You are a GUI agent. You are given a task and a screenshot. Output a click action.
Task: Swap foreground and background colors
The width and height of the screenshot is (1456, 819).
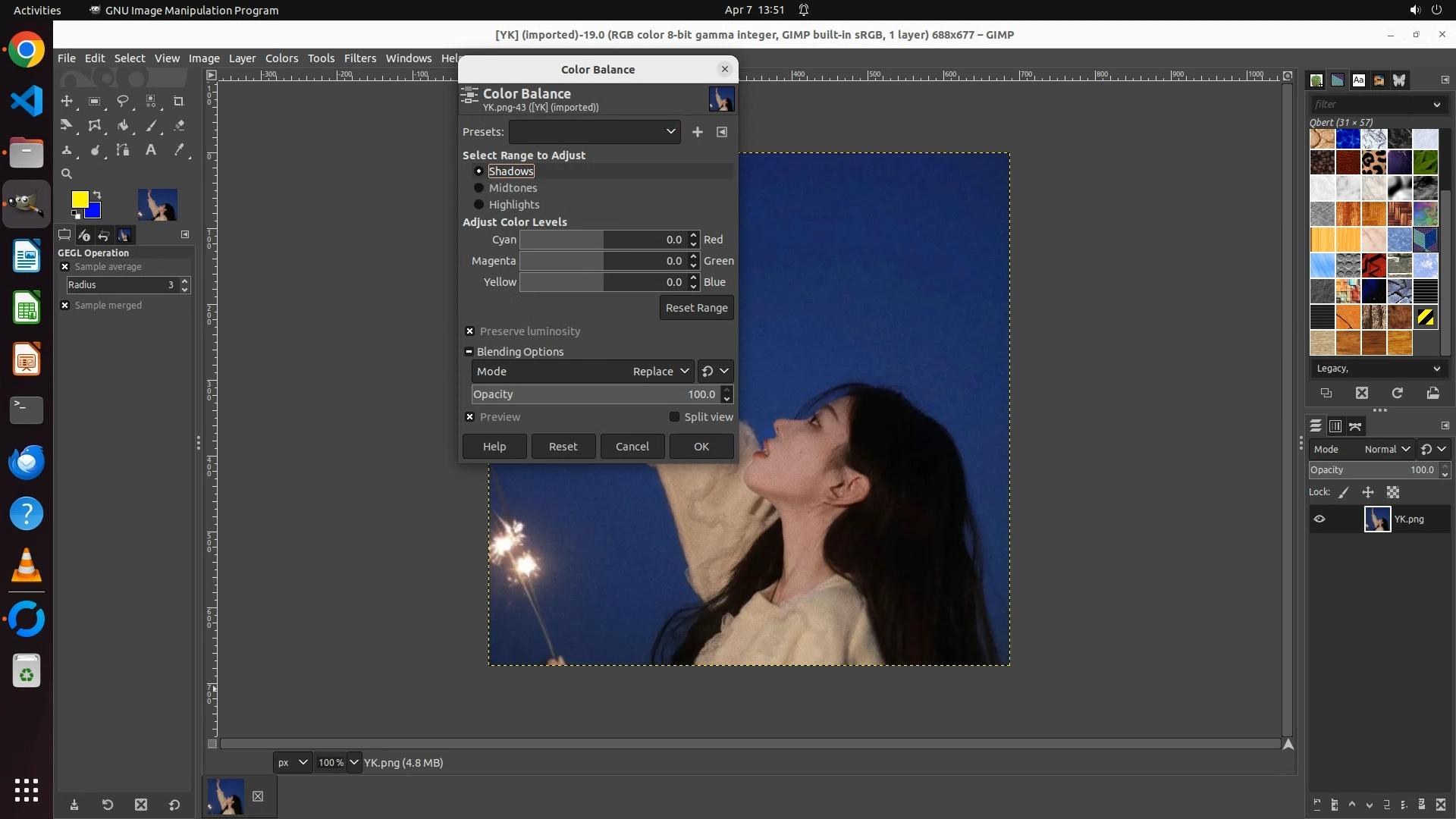coord(97,195)
